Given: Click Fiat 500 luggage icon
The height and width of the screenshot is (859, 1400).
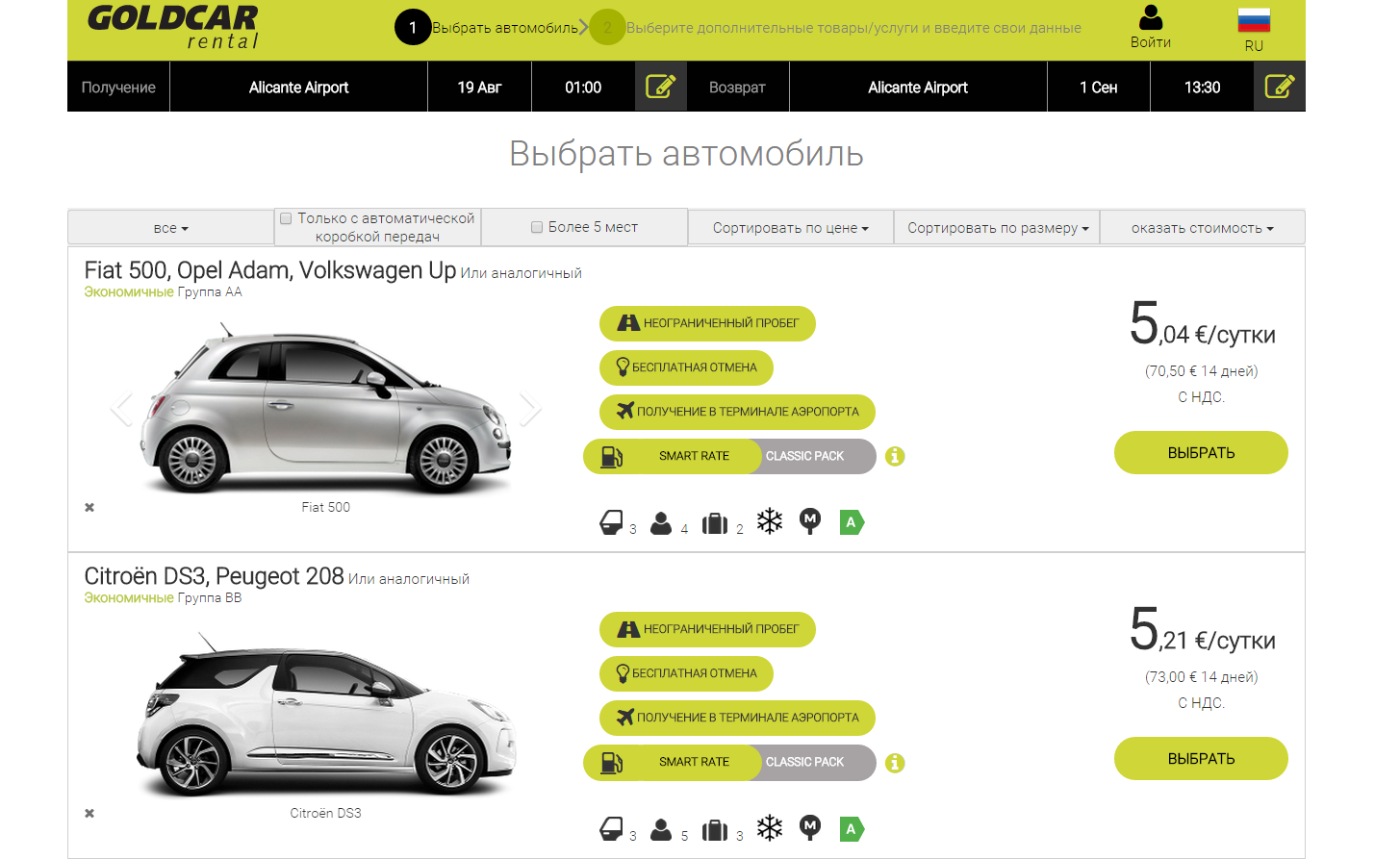Looking at the screenshot, I should click(x=715, y=523).
